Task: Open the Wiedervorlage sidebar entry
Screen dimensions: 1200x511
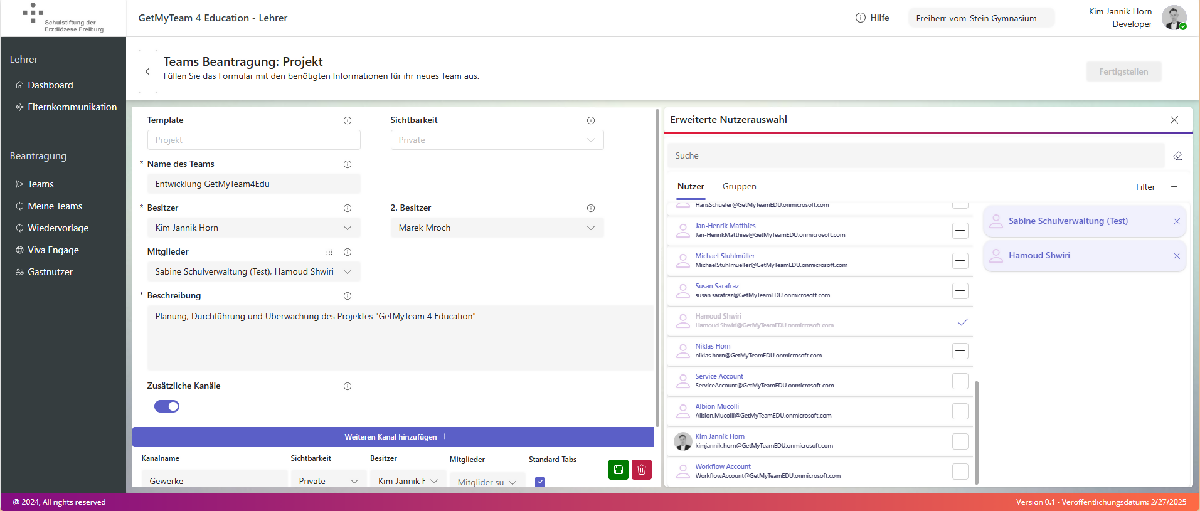Action: click(x=57, y=228)
